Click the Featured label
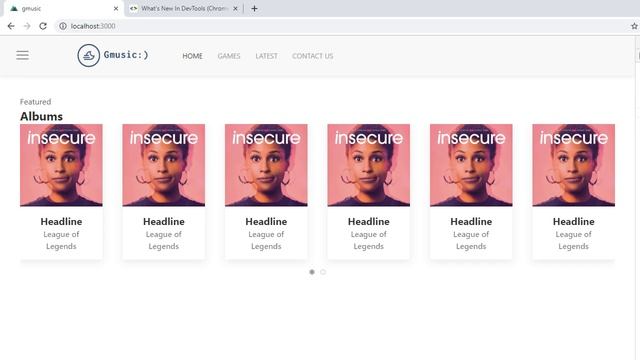This screenshot has width=640, height=360. point(36,102)
